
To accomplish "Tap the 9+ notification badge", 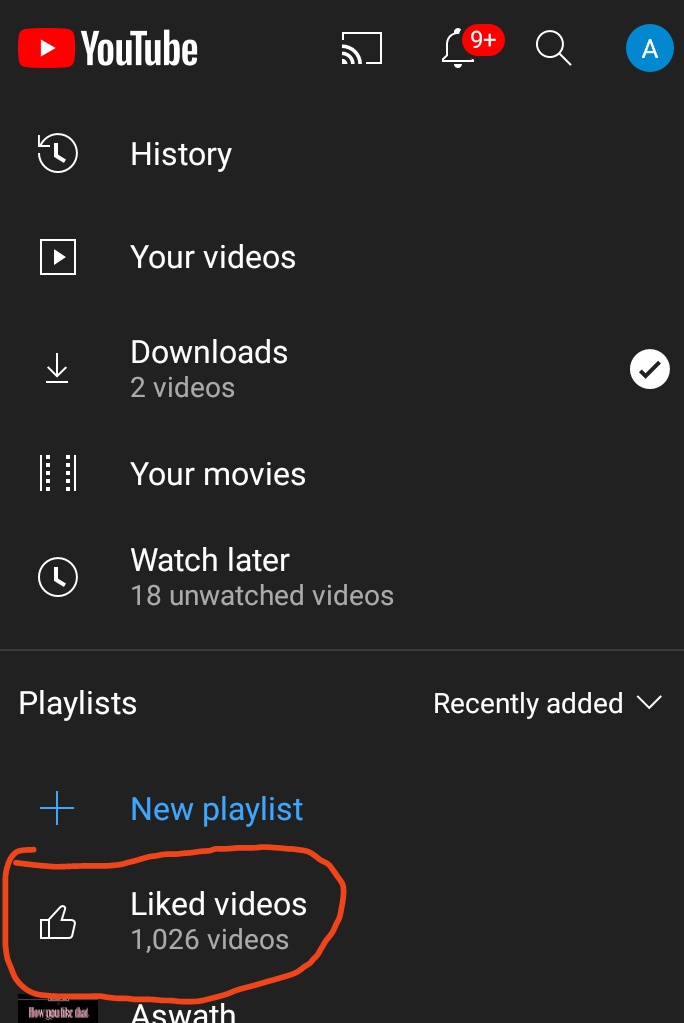I will click(x=483, y=40).
